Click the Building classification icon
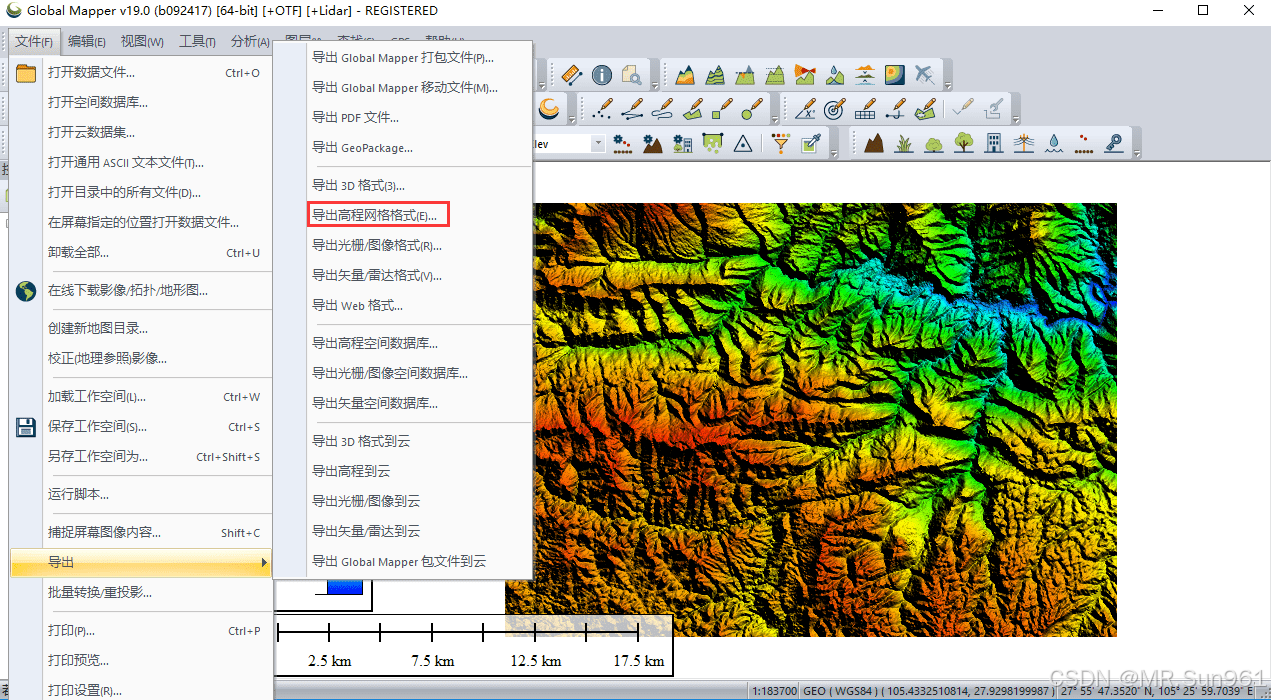 pyautogui.click(x=993, y=143)
